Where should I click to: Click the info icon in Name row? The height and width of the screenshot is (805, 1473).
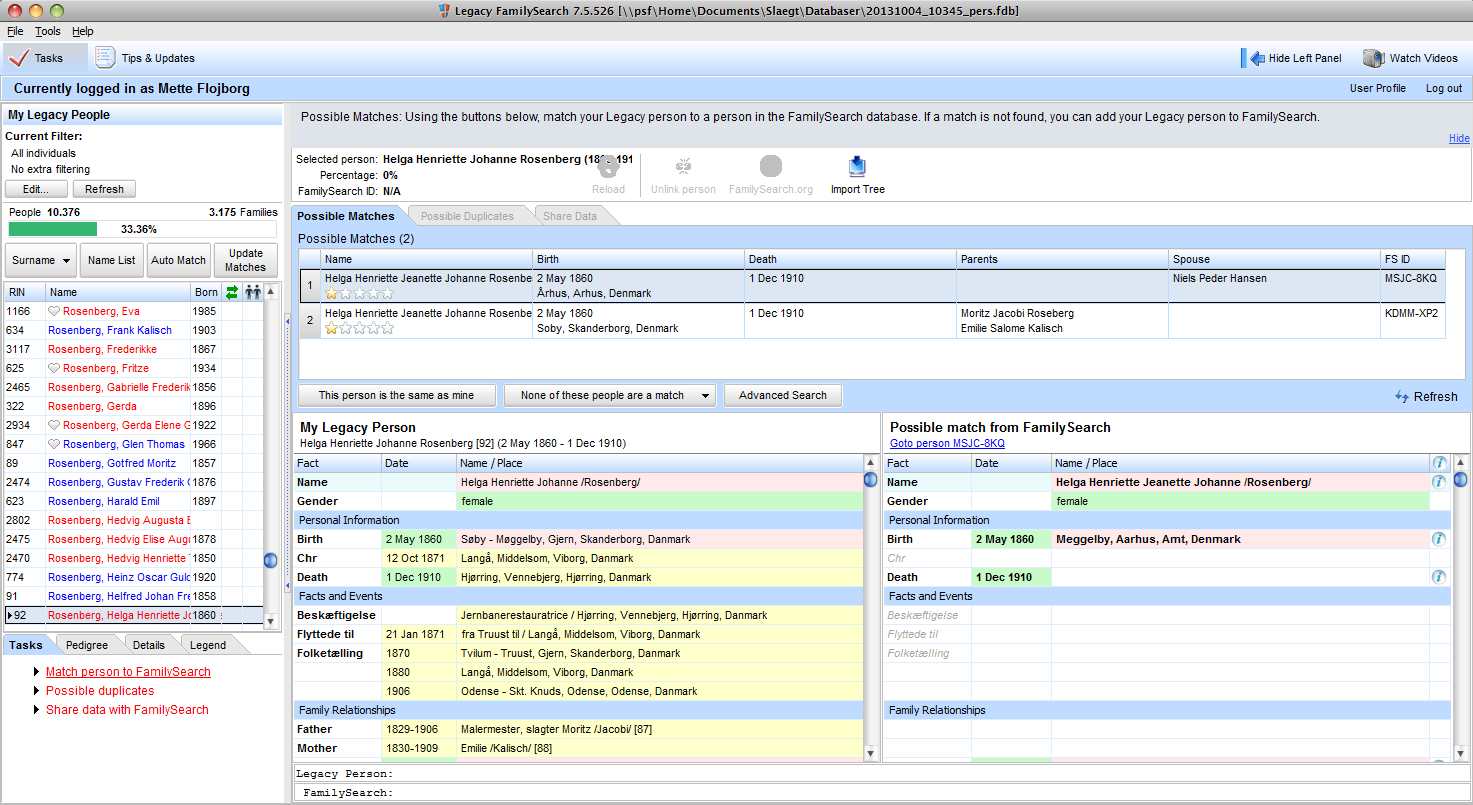click(x=1439, y=482)
